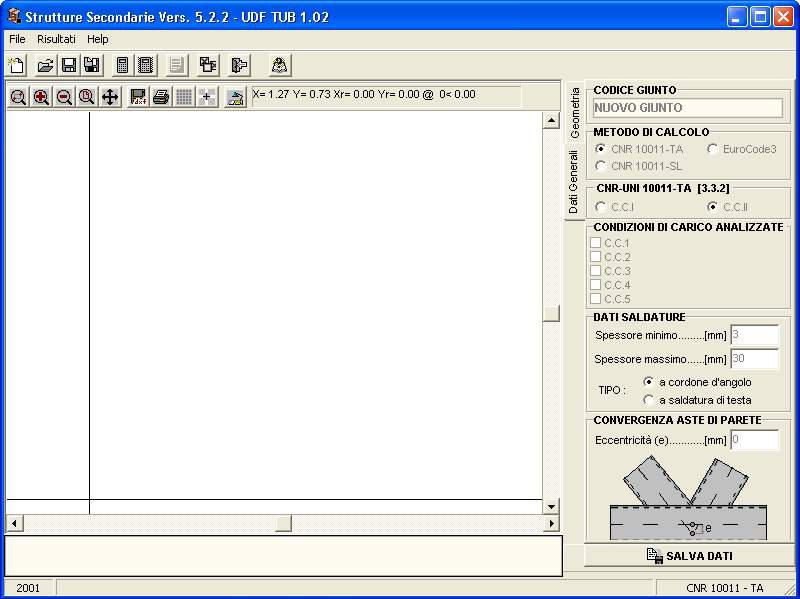Enable the C.C.1 load condition checkbox

point(596,242)
